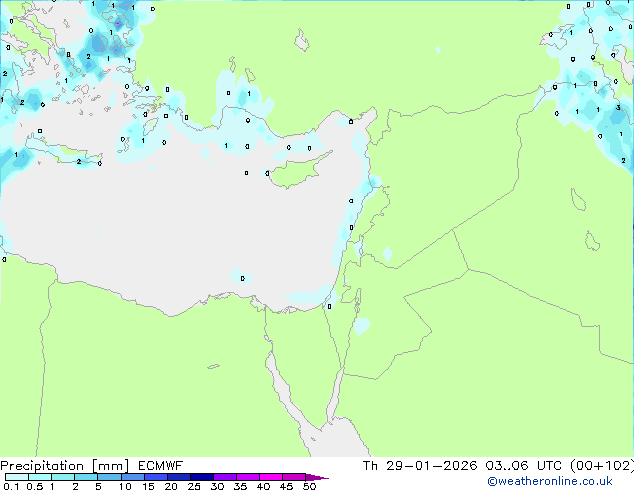Open the weatheronline.co.uk copyright link

(x=550, y=481)
